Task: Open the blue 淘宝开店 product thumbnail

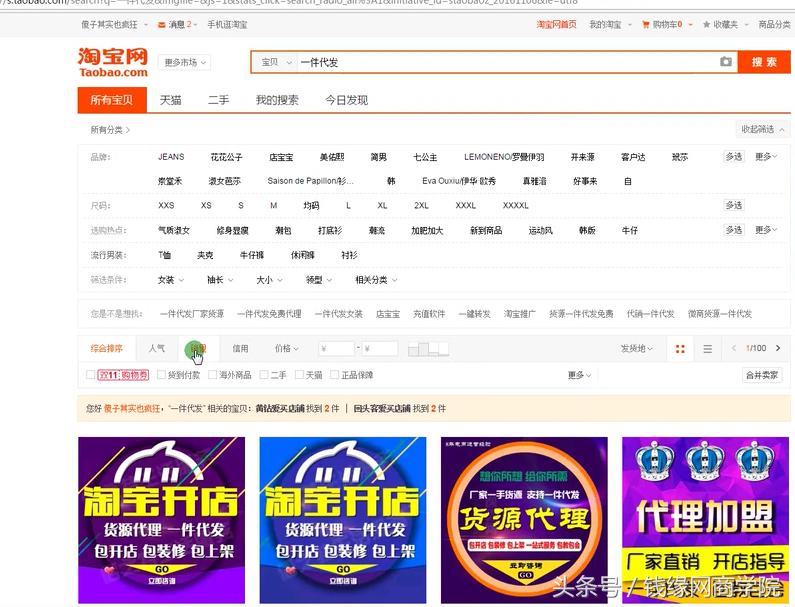Action: tap(343, 520)
